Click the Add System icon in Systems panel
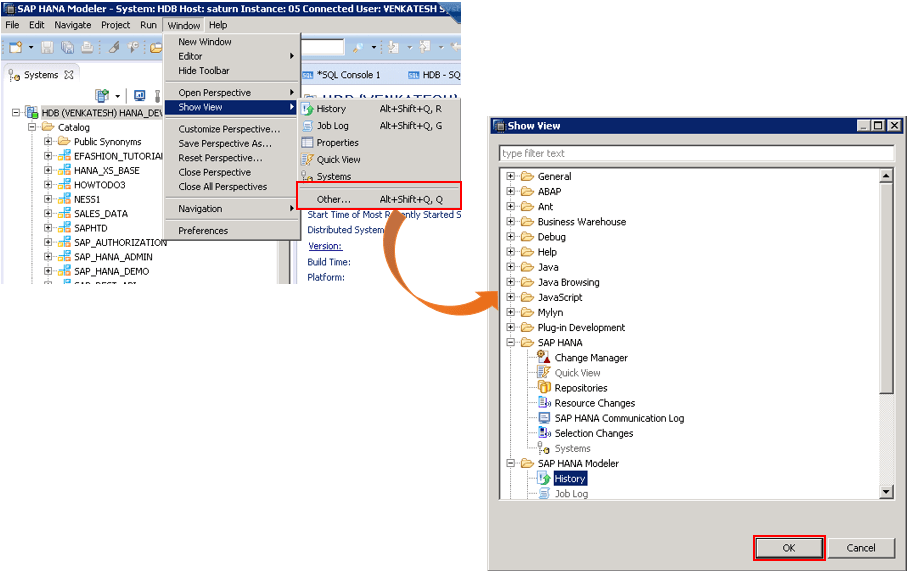The width and height of the screenshot is (908, 572). (x=102, y=95)
